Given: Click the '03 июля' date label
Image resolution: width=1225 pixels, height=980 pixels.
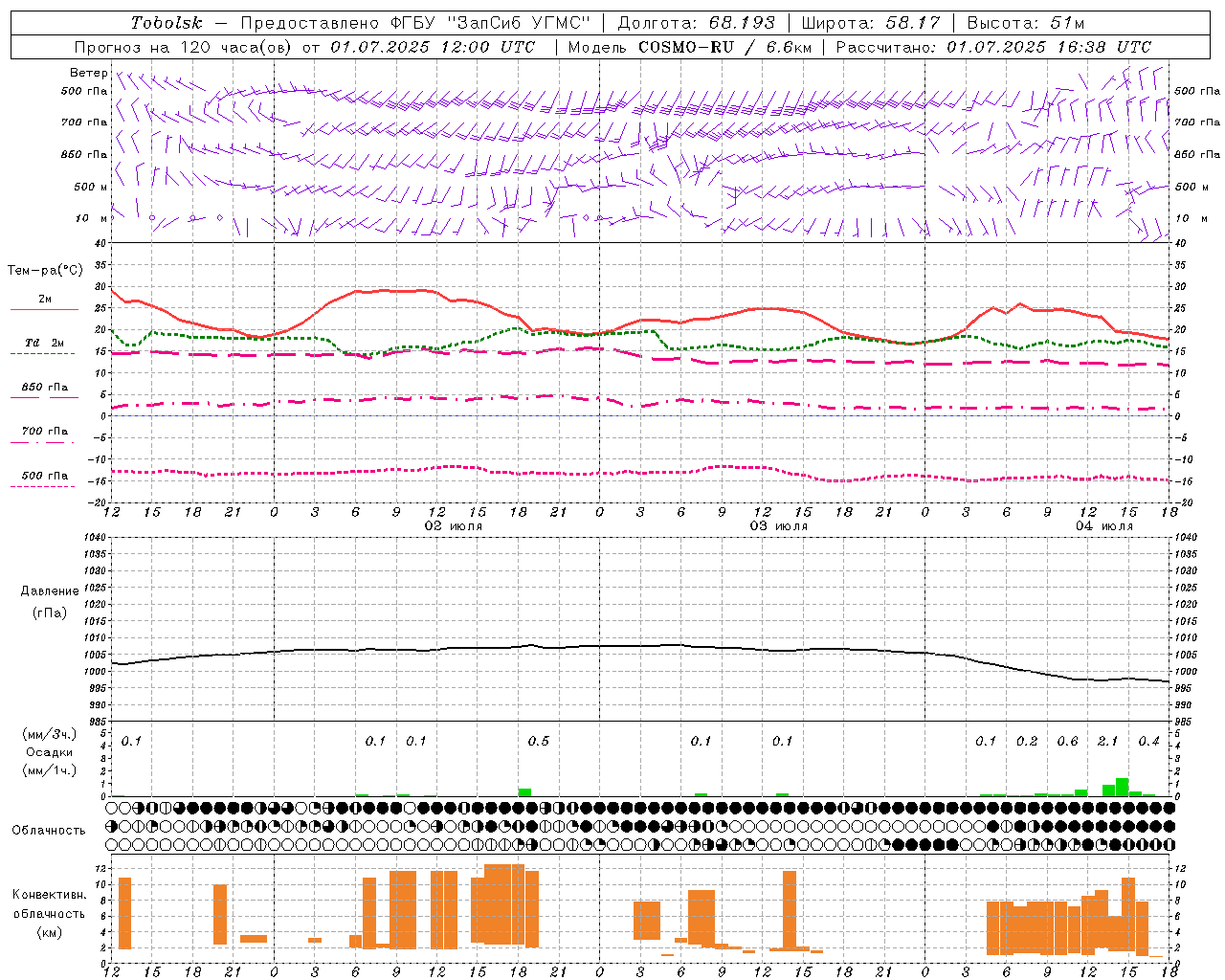Looking at the screenshot, I should 779,526.
